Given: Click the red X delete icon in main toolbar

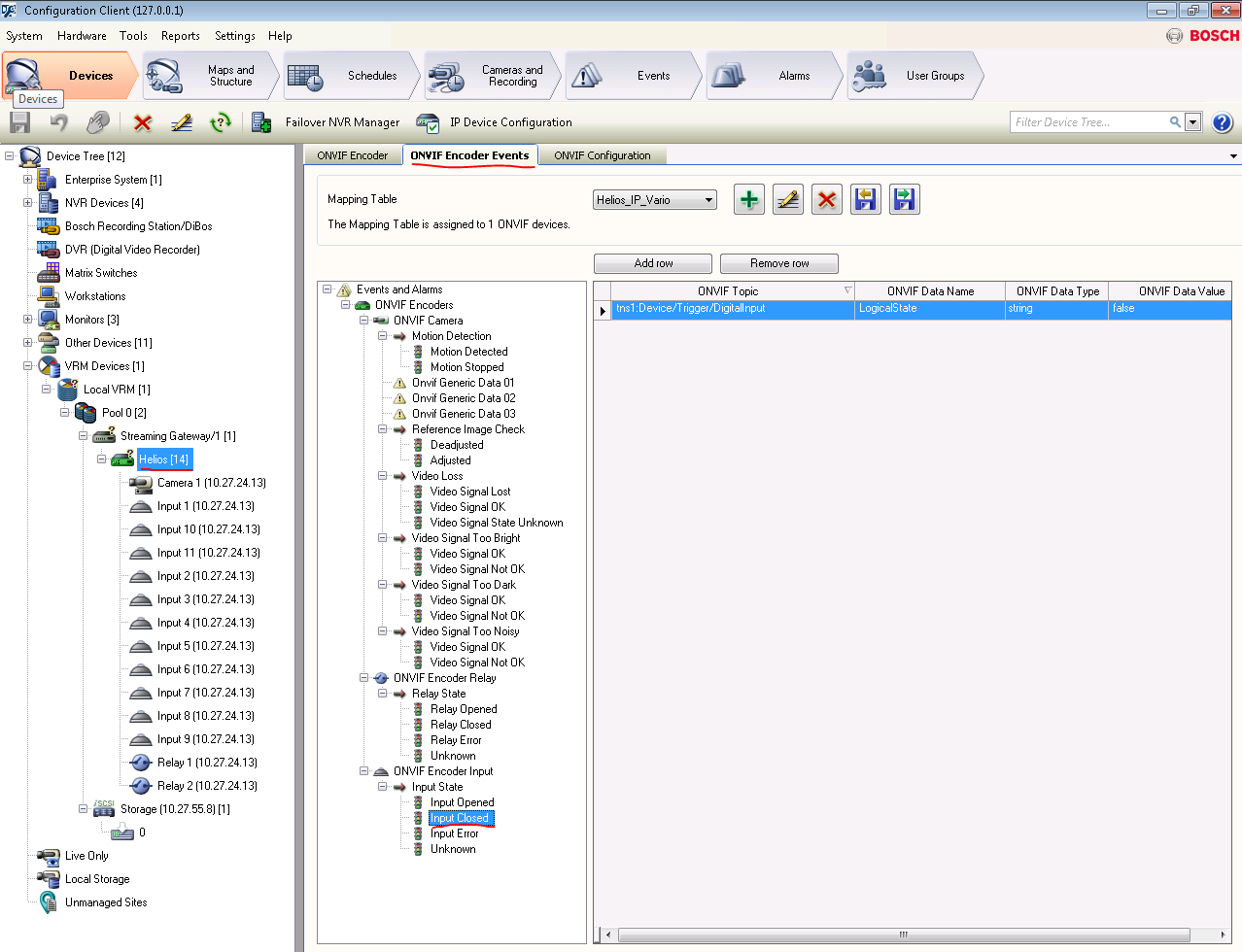Looking at the screenshot, I should (x=143, y=122).
